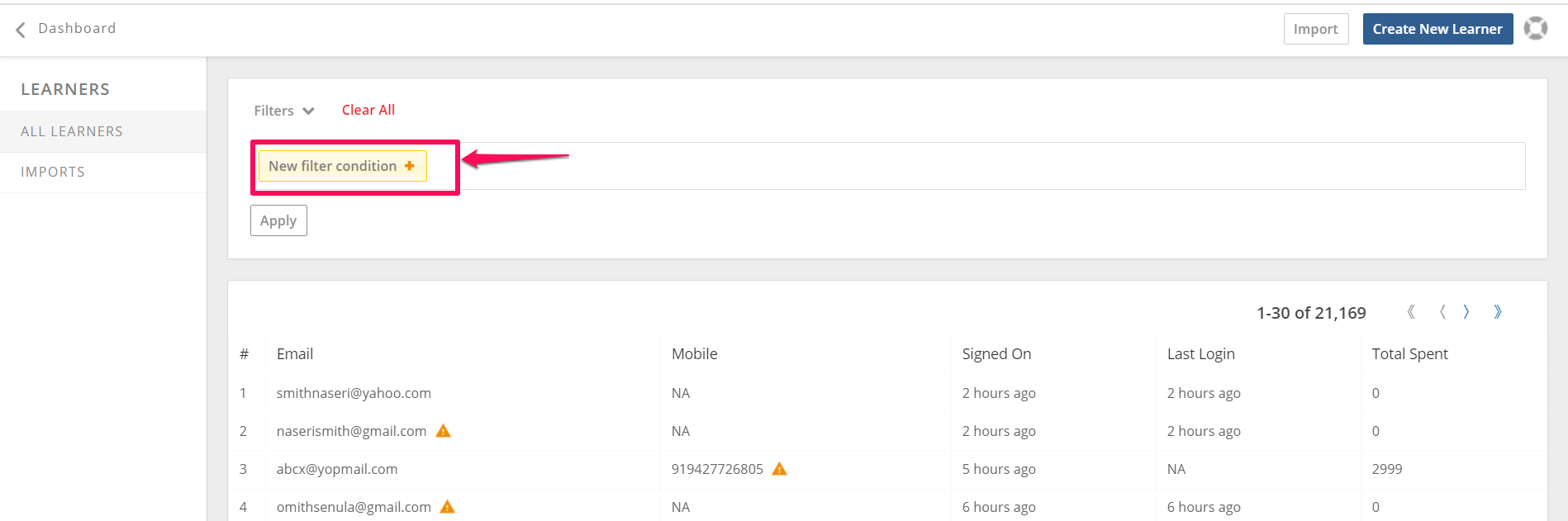Click the Signed On column header
This screenshot has width=1568, height=521.
click(996, 354)
